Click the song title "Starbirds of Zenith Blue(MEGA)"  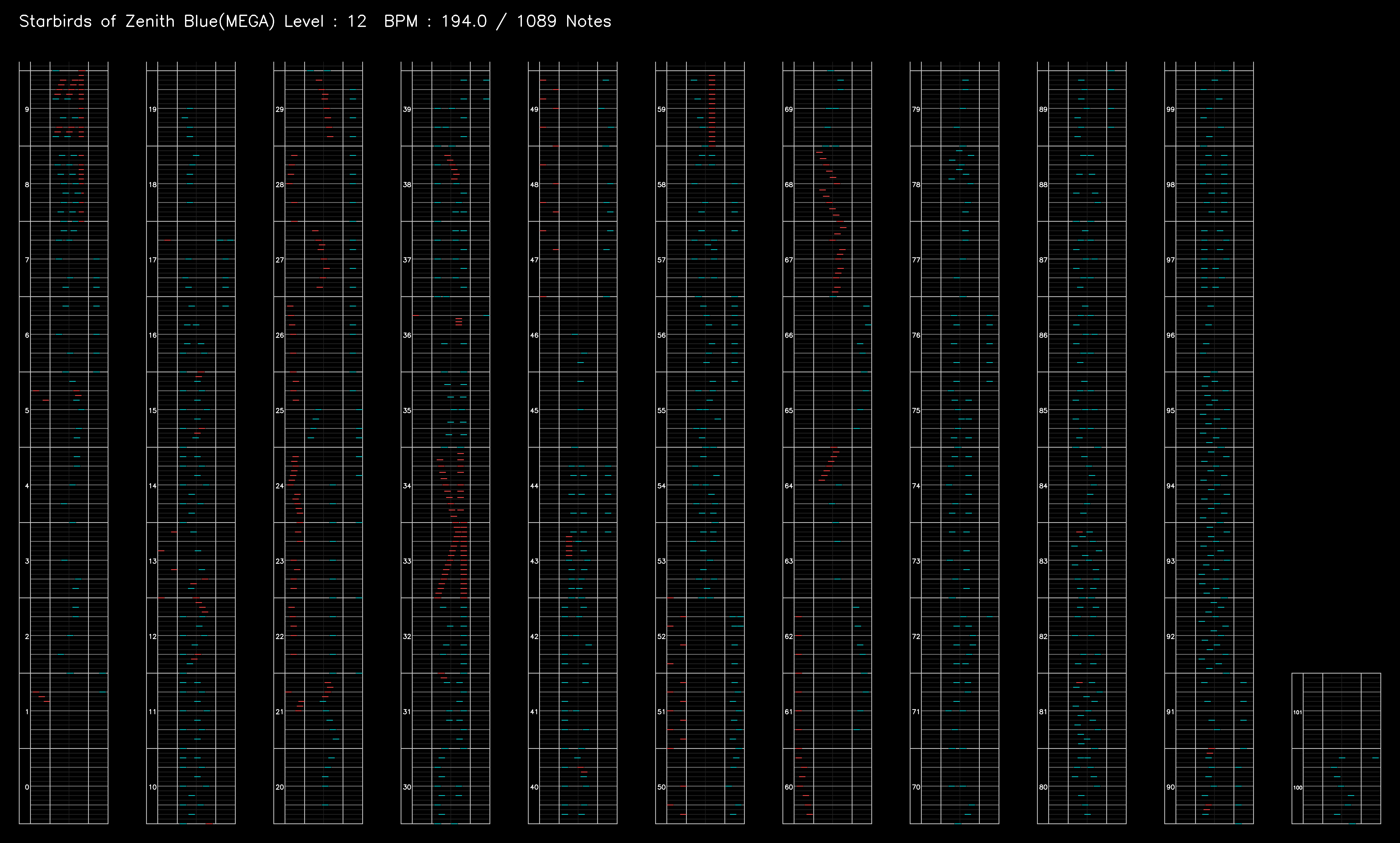coord(147,22)
